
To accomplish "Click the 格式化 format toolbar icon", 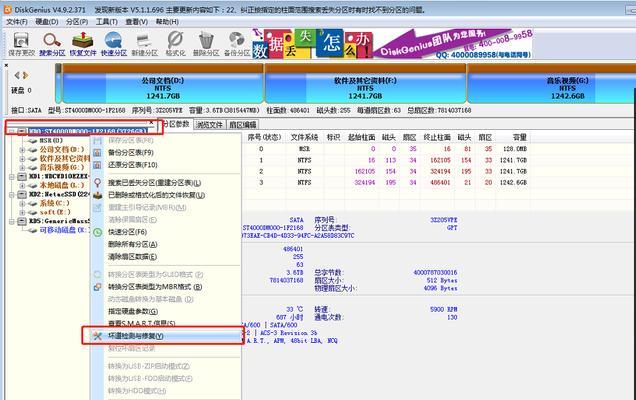I will tap(175, 41).
